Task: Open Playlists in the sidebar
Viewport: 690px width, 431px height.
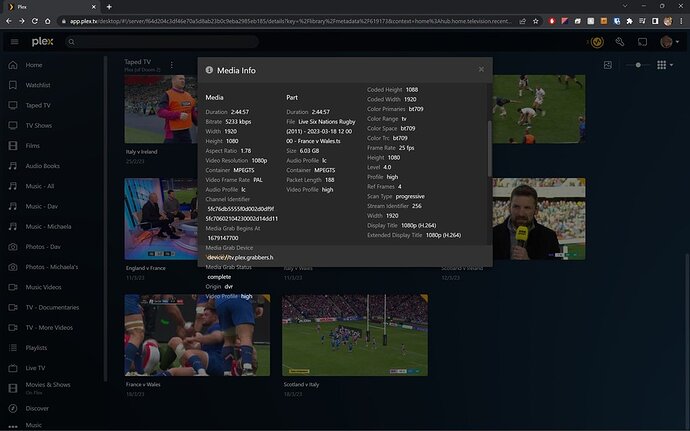Action: [36, 348]
